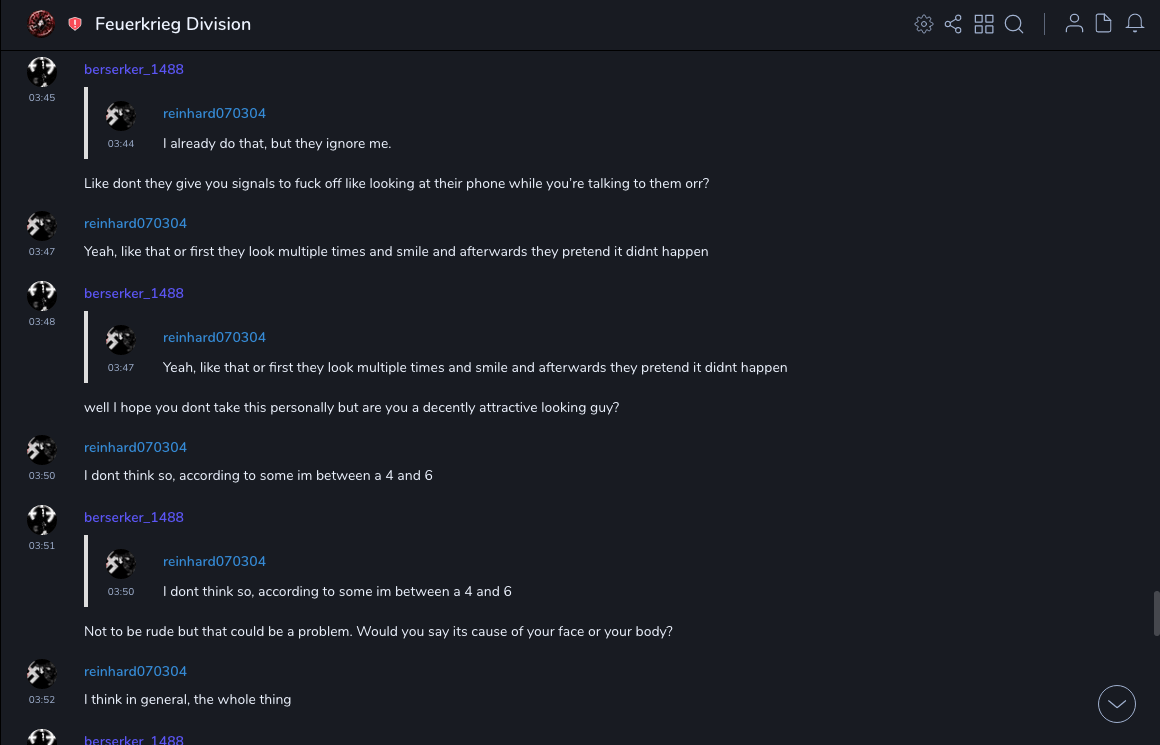Click reinhard070304 avatar at 03:50
Screen dimensions: 1160x745
42,449
